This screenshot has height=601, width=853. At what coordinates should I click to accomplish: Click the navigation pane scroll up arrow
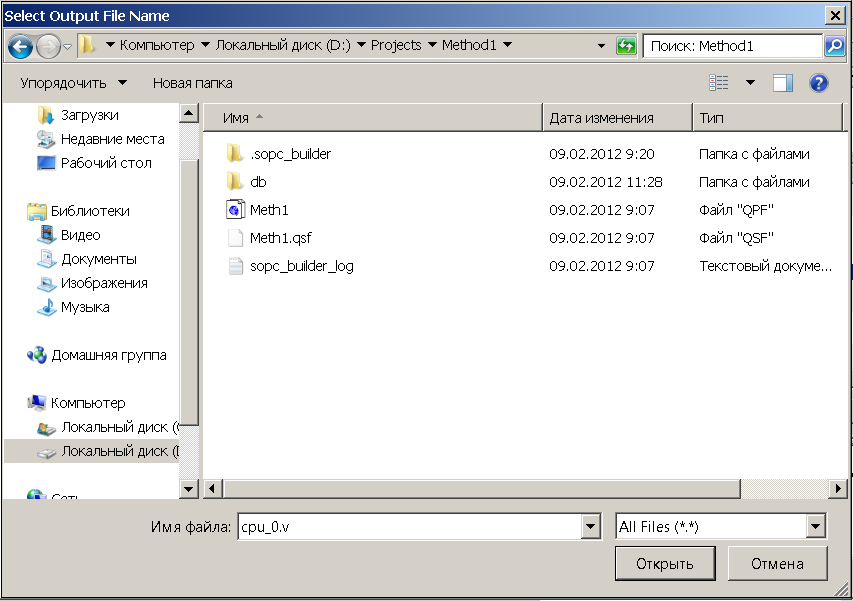coord(189,114)
